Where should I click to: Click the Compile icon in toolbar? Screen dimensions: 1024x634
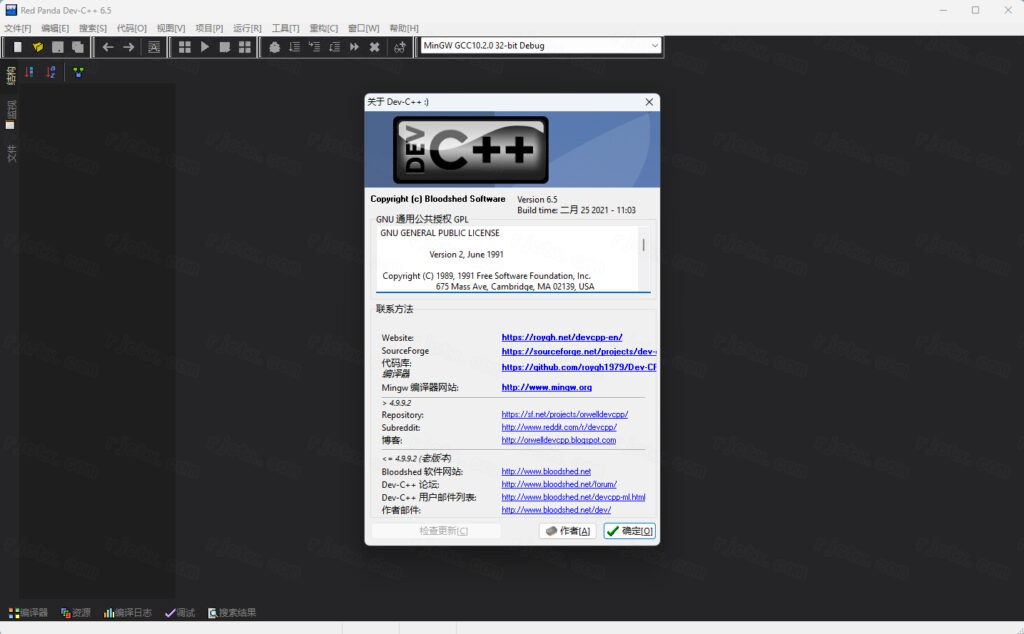coord(185,47)
